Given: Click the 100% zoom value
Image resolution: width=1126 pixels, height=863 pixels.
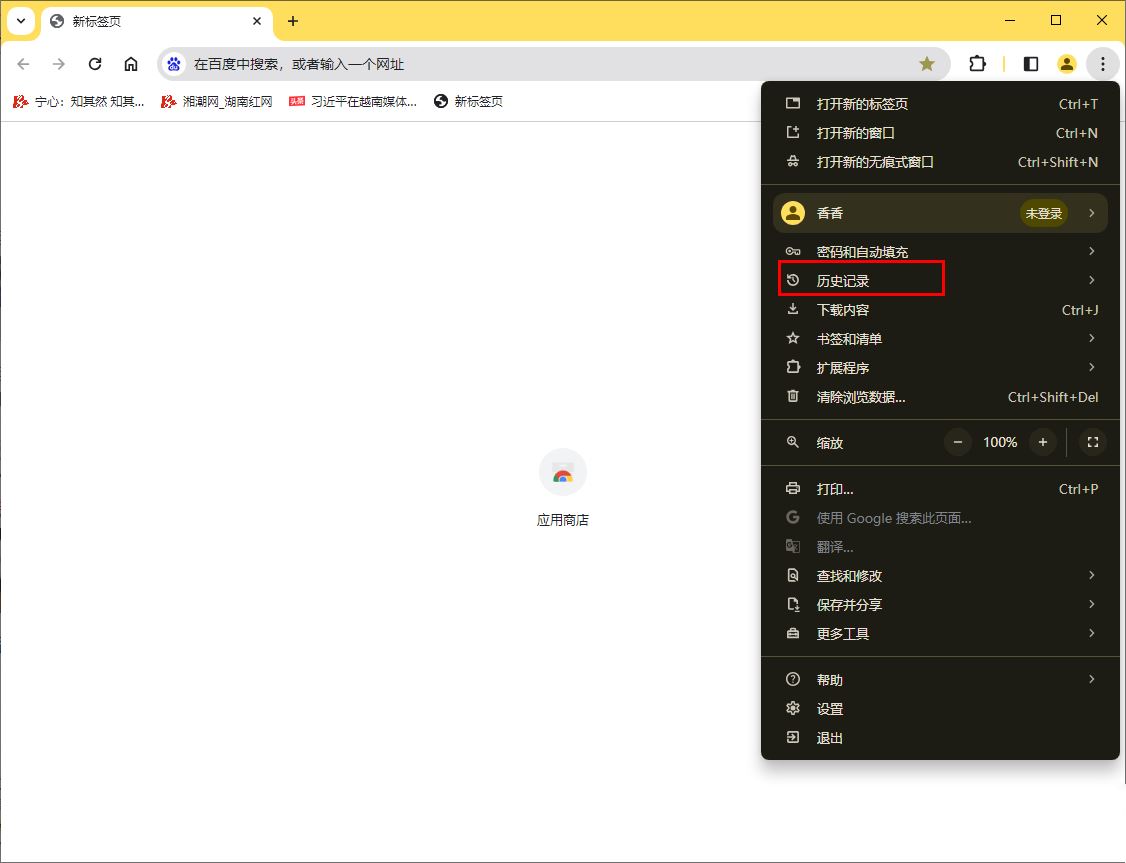Looking at the screenshot, I should [x=1000, y=442].
